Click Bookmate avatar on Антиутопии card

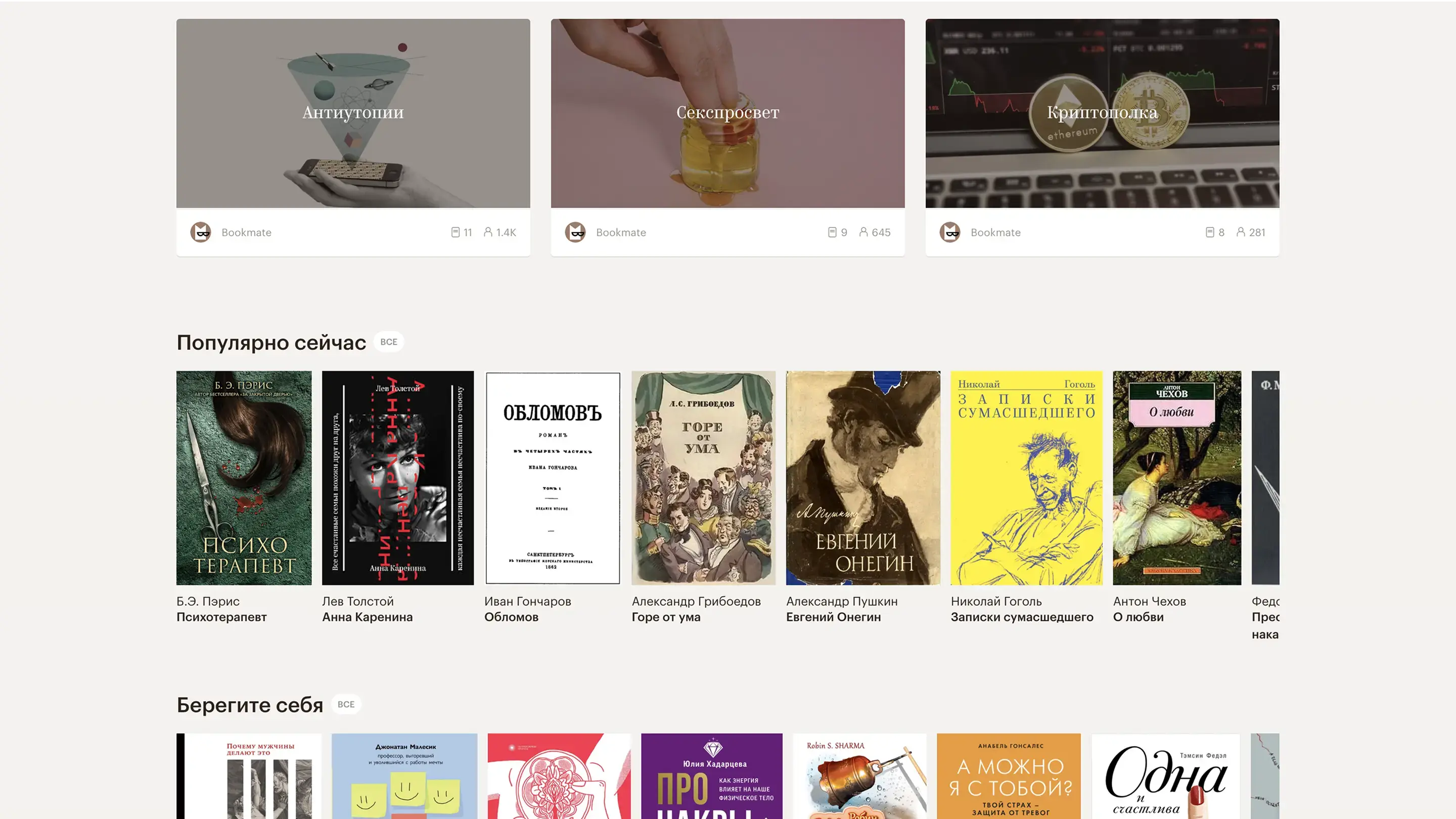point(201,233)
